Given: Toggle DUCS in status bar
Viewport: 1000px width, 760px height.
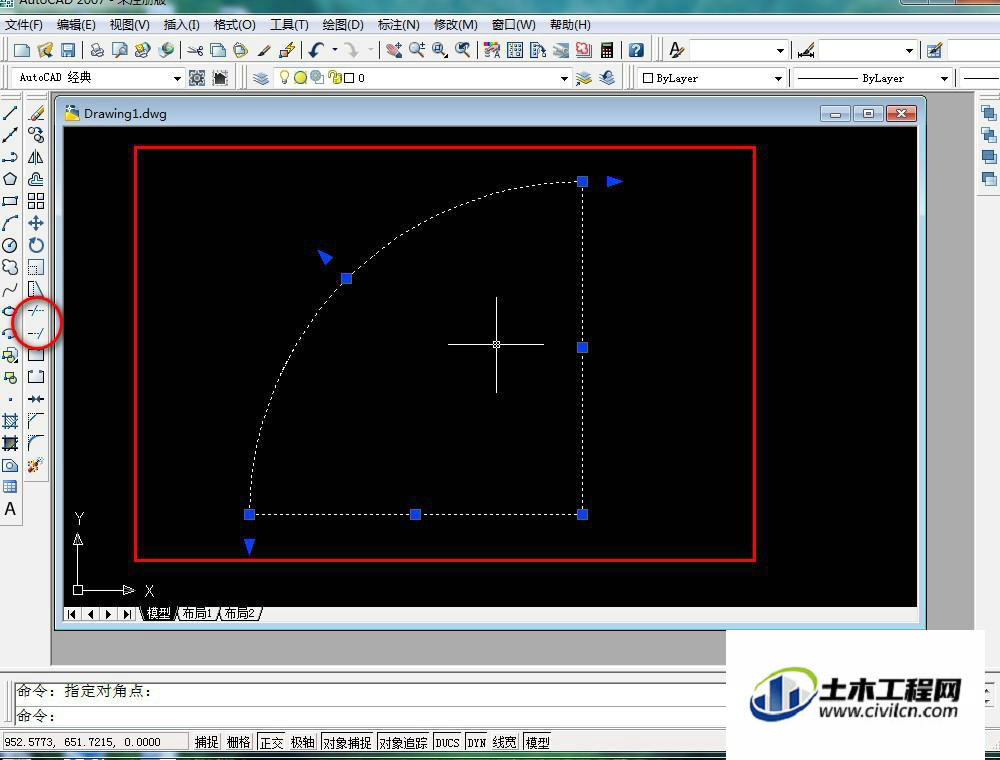Looking at the screenshot, I should [447, 742].
